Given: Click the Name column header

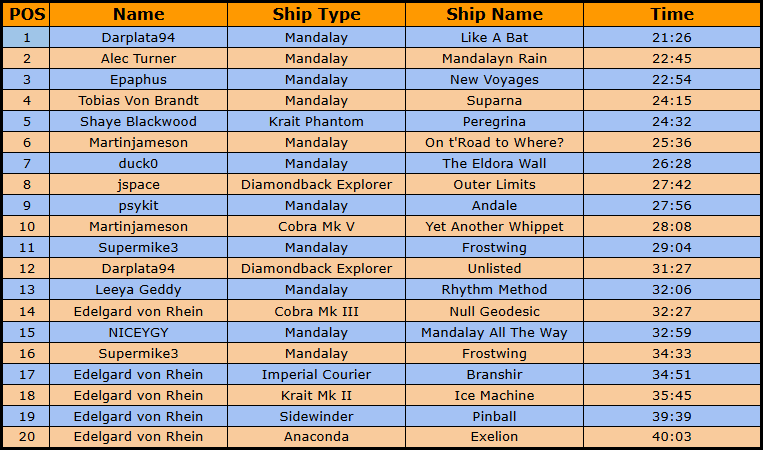Looking at the screenshot, I should pos(138,14).
